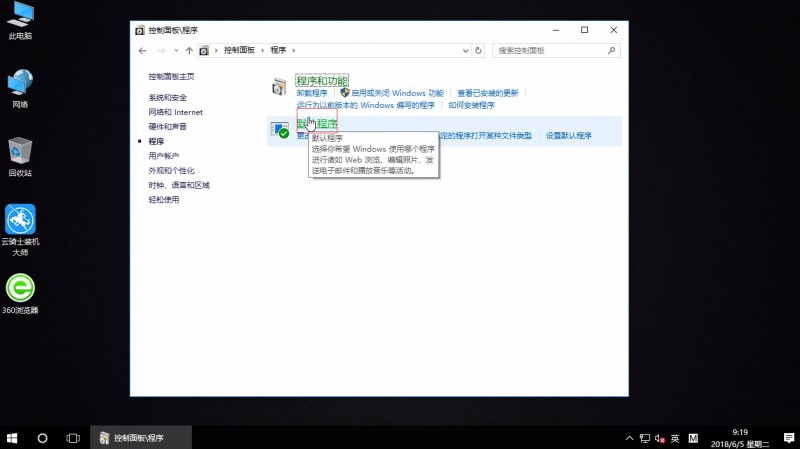Expand chevron after 控制面板 breadcrumb
Image resolution: width=800 pixels, height=449 pixels.
click(x=263, y=50)
